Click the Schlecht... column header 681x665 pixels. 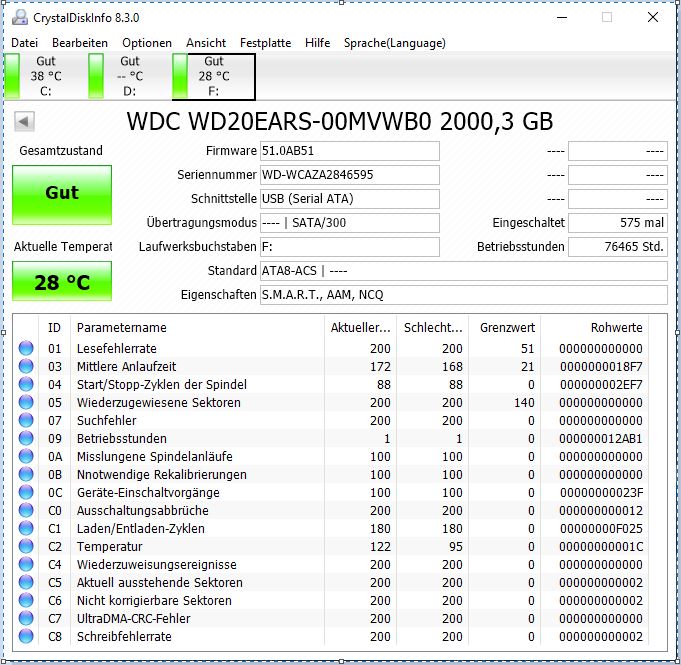(433, 328)
